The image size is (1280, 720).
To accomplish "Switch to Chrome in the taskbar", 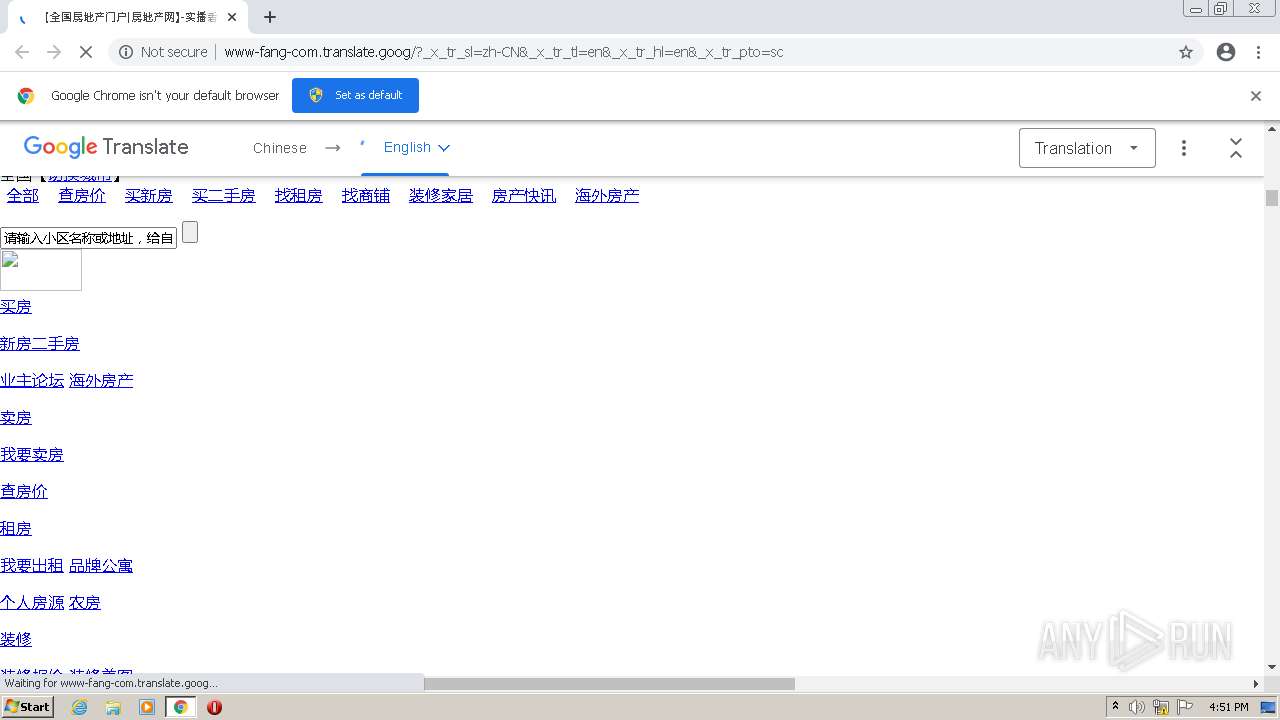I will coord(180,707).
